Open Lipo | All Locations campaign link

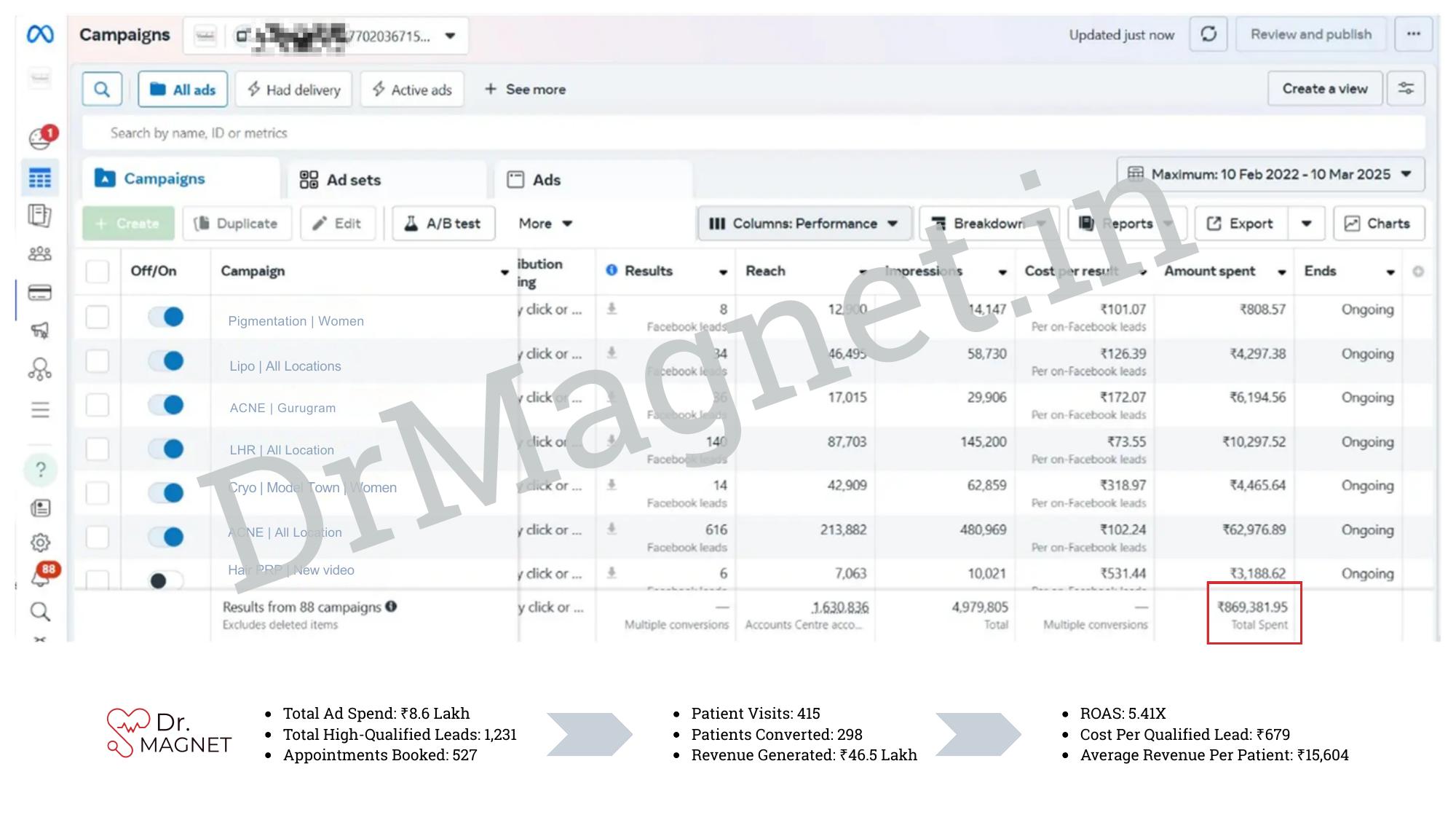[285, 366]
